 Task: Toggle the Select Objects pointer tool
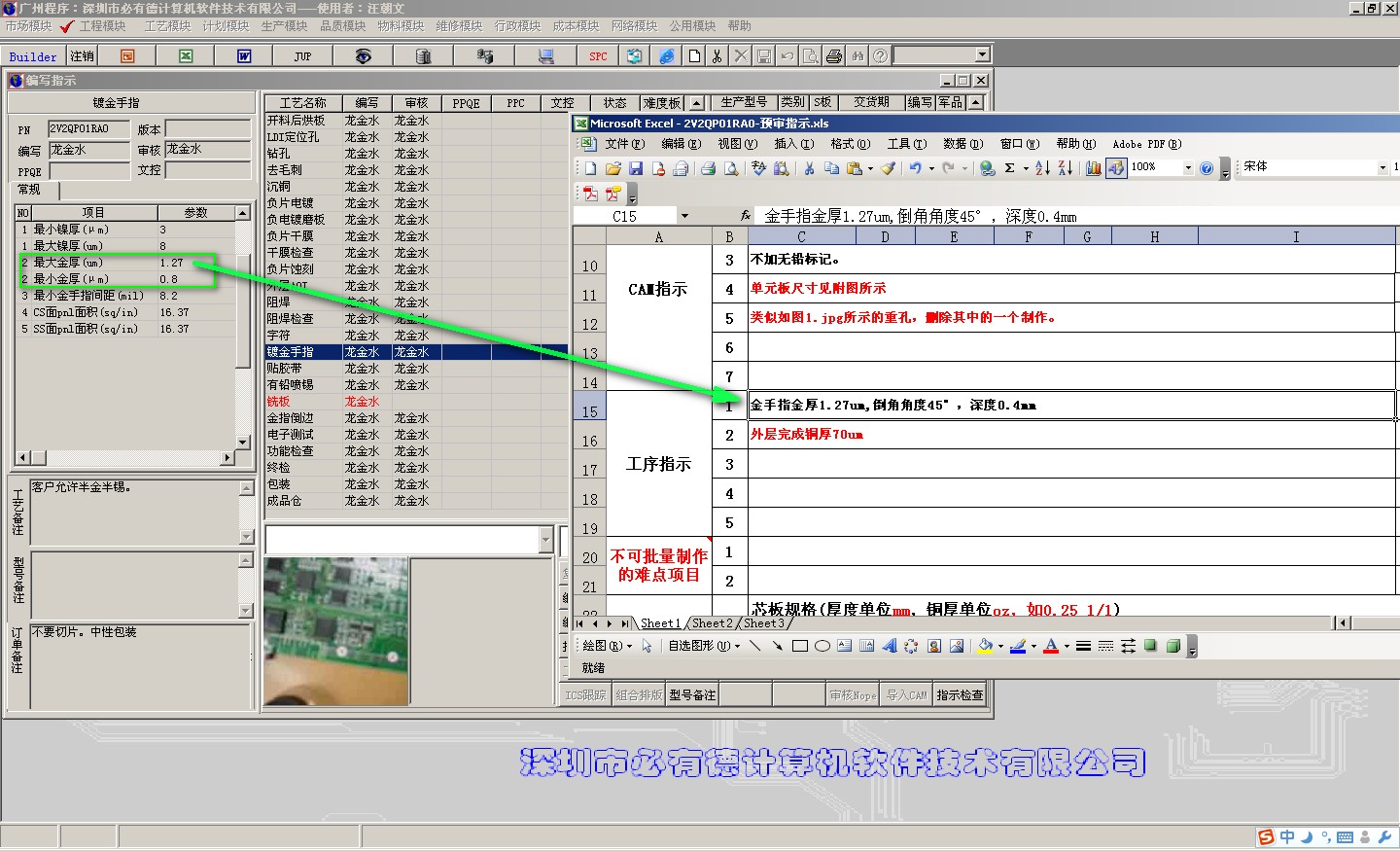647,646
